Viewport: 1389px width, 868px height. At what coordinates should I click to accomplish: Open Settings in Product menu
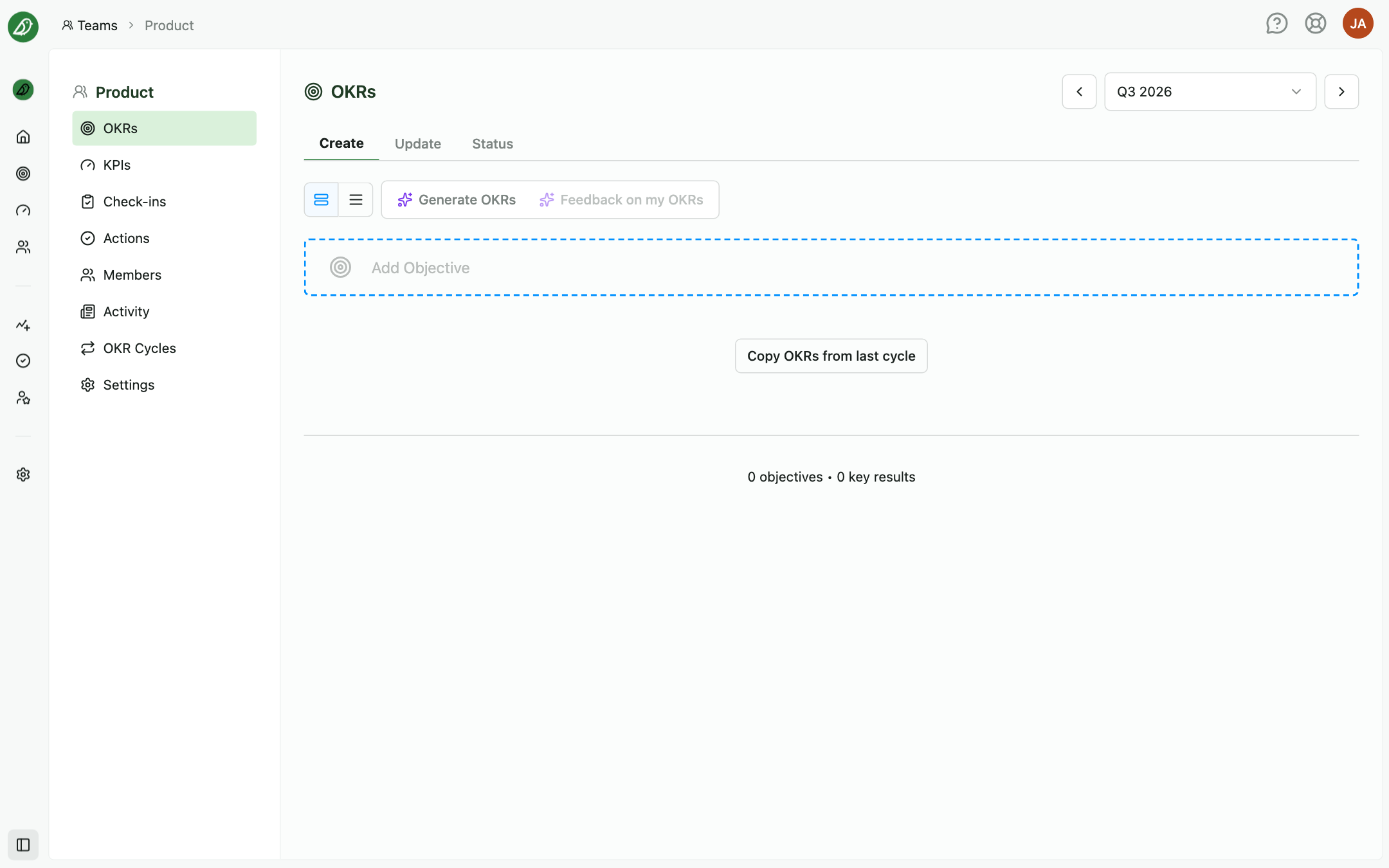(x=165, y=385)
